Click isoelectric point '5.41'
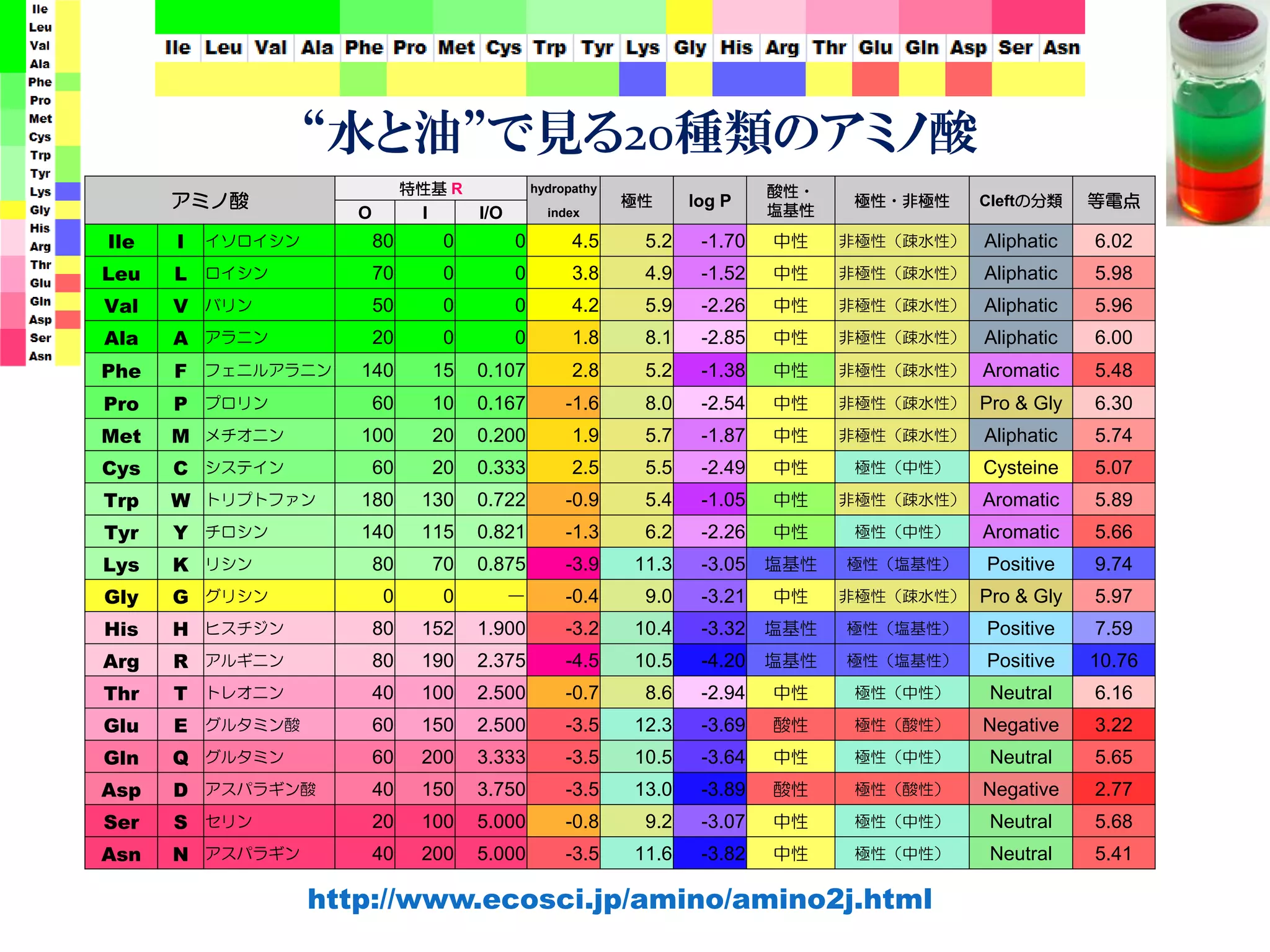The width and height of the screenshot is (1270, 952). 1114,854
